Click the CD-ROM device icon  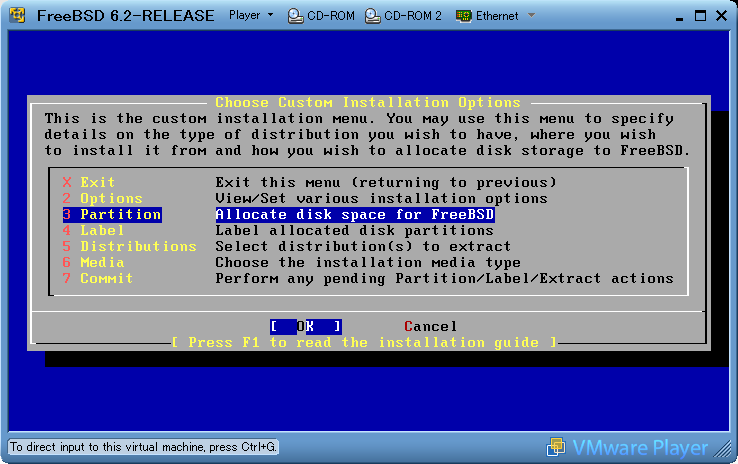click(x=296, y=16)
